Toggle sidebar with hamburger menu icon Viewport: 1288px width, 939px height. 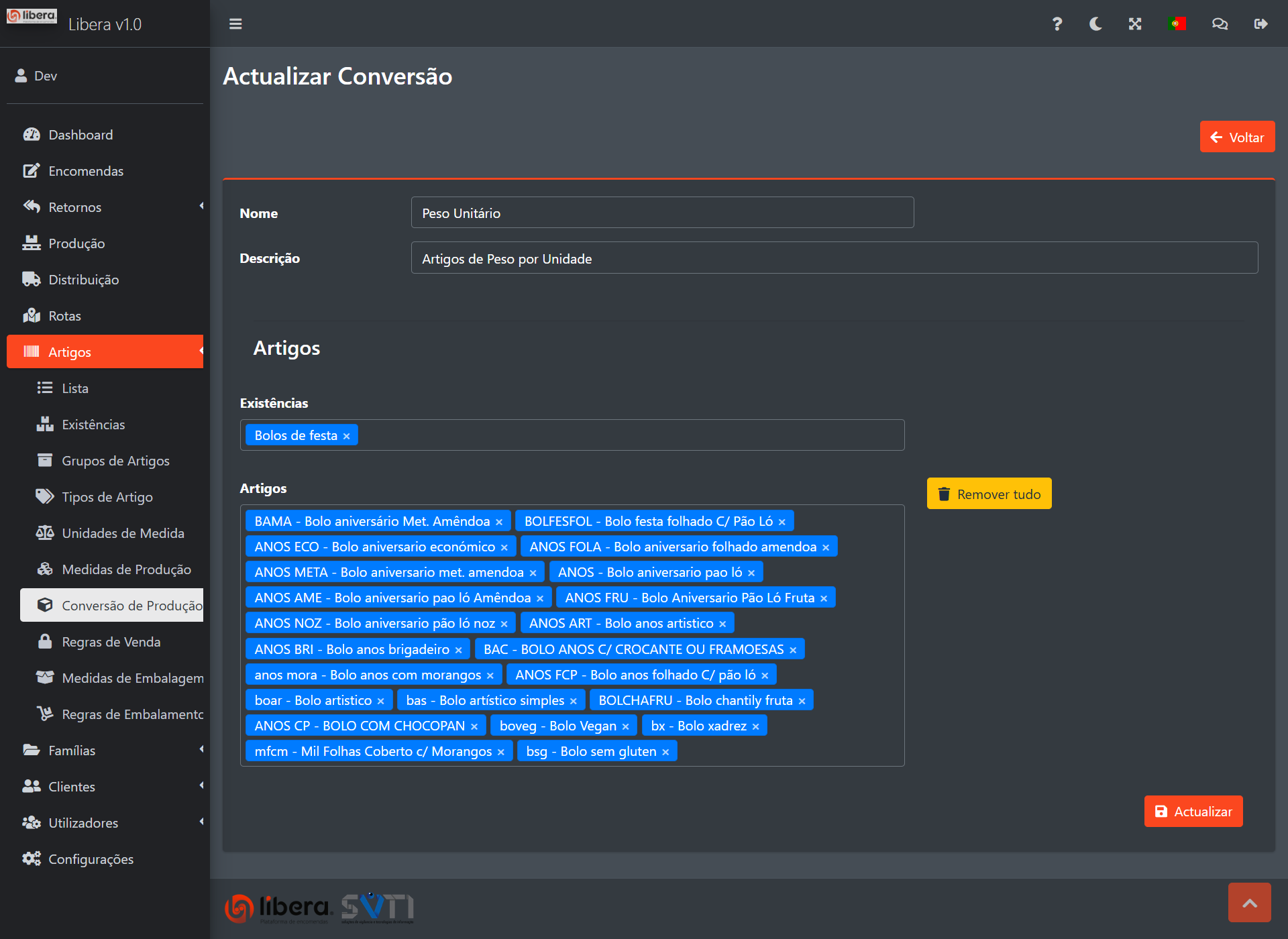235,24
